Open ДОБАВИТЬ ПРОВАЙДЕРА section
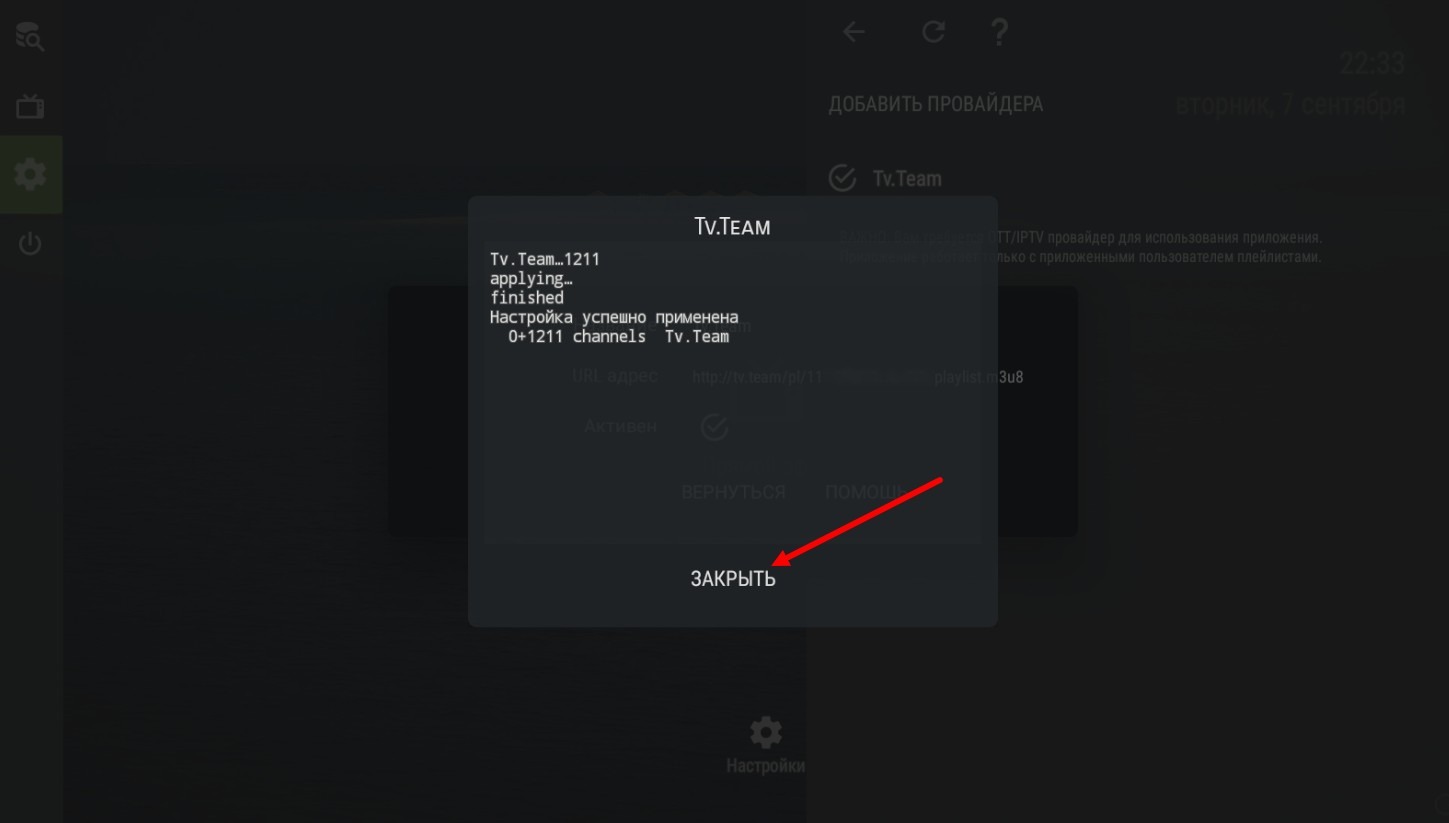Image resolution: width=1449 pixels, height=823 pixels. tap(936, 104)
